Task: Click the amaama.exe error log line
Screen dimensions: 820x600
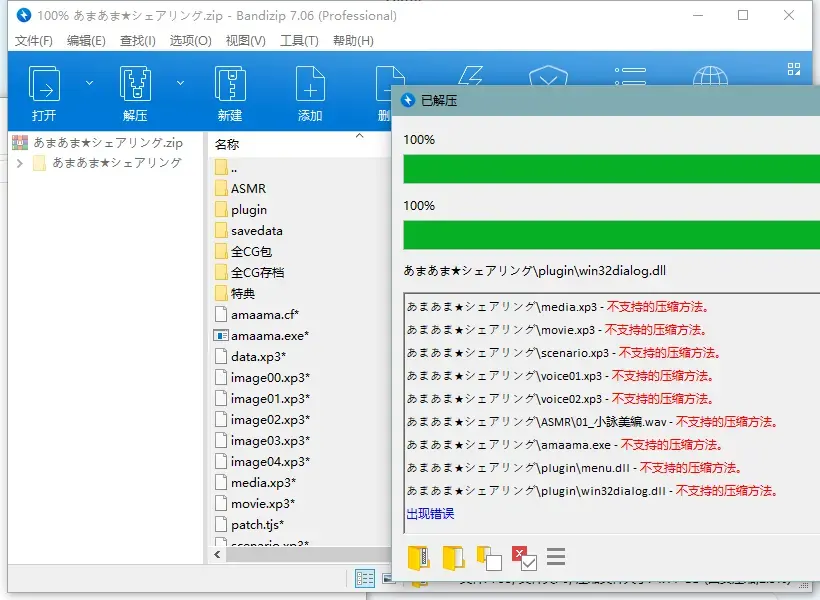Action: 565,445
